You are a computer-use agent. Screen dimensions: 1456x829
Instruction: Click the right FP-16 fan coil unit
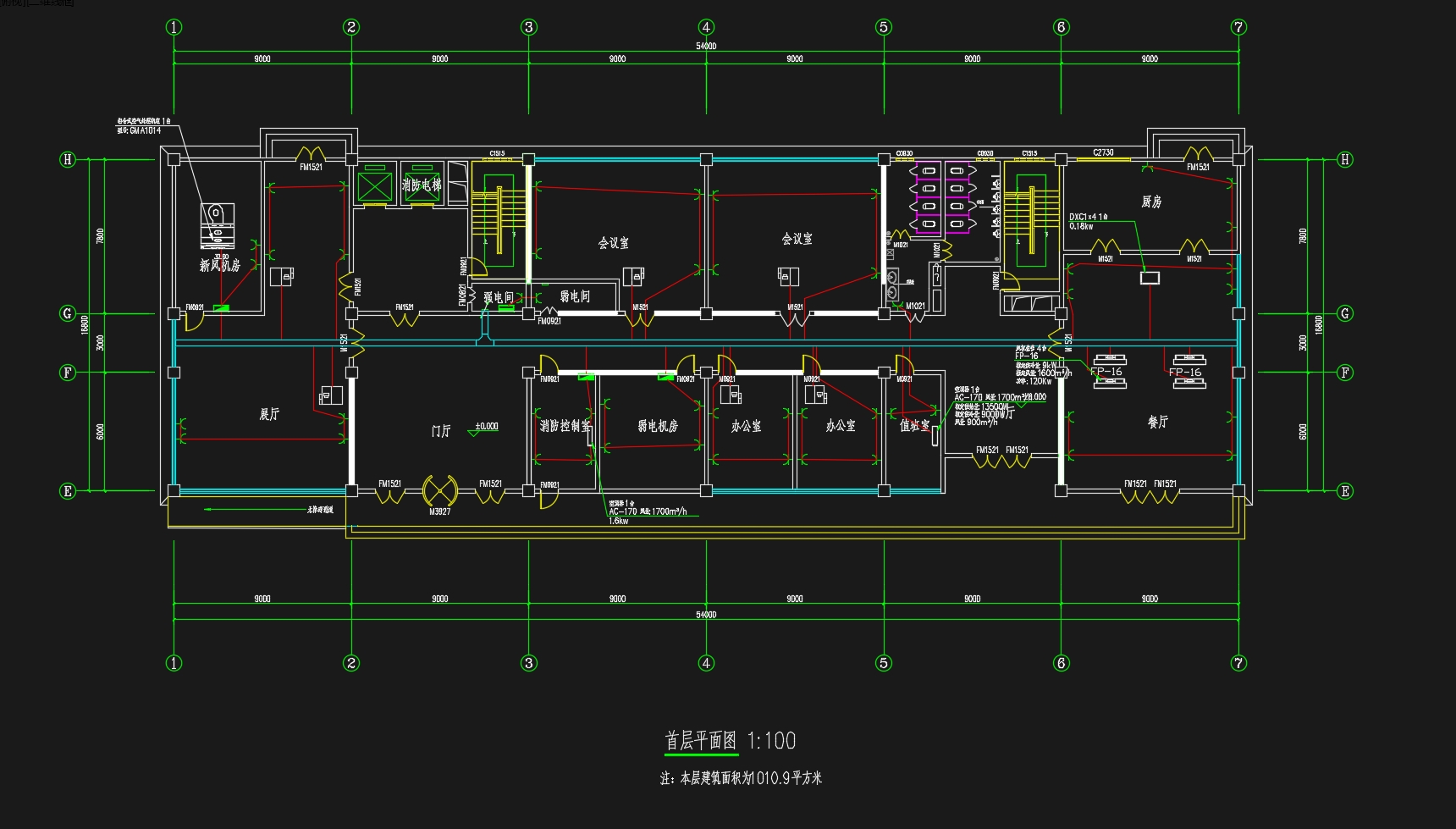[x=1188, y=372]
